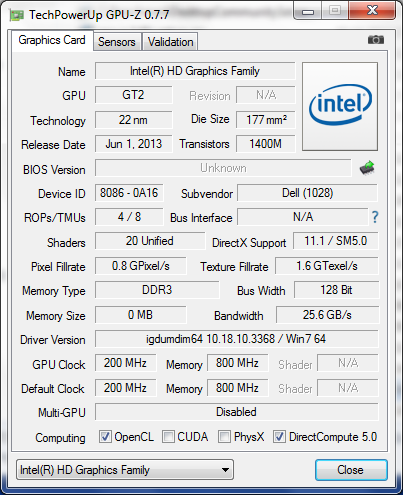The width and height of the screenshot is (403, 495).
Task: Click the Release Date Jun 1, 2013
Action: click(134, 144)
